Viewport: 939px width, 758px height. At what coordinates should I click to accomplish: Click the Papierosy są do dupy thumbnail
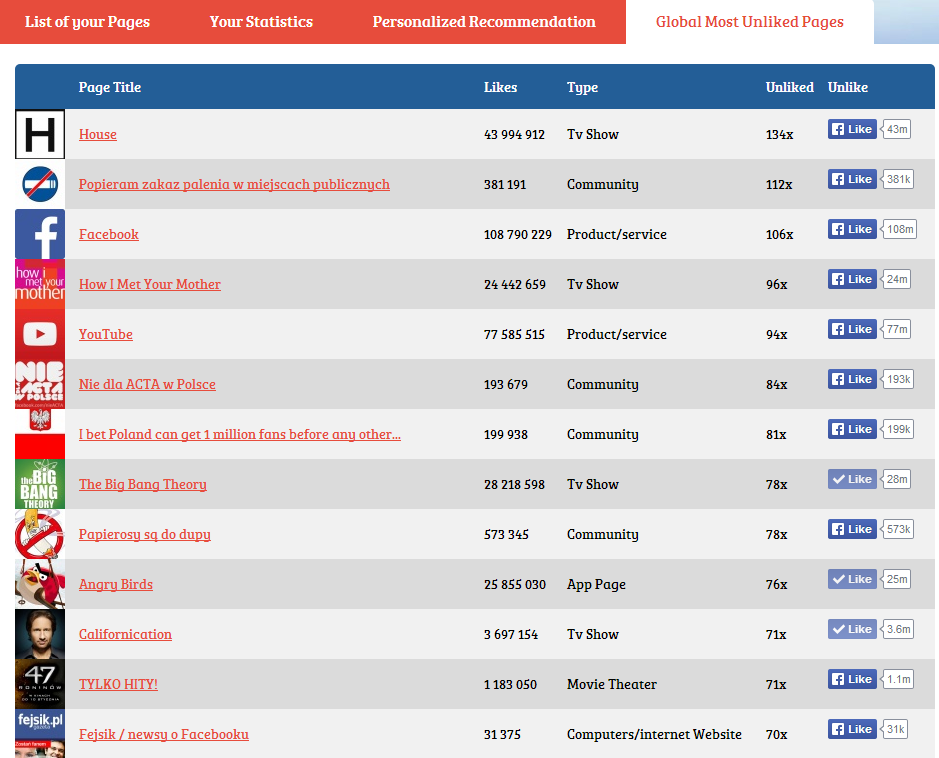pos(40,534)
